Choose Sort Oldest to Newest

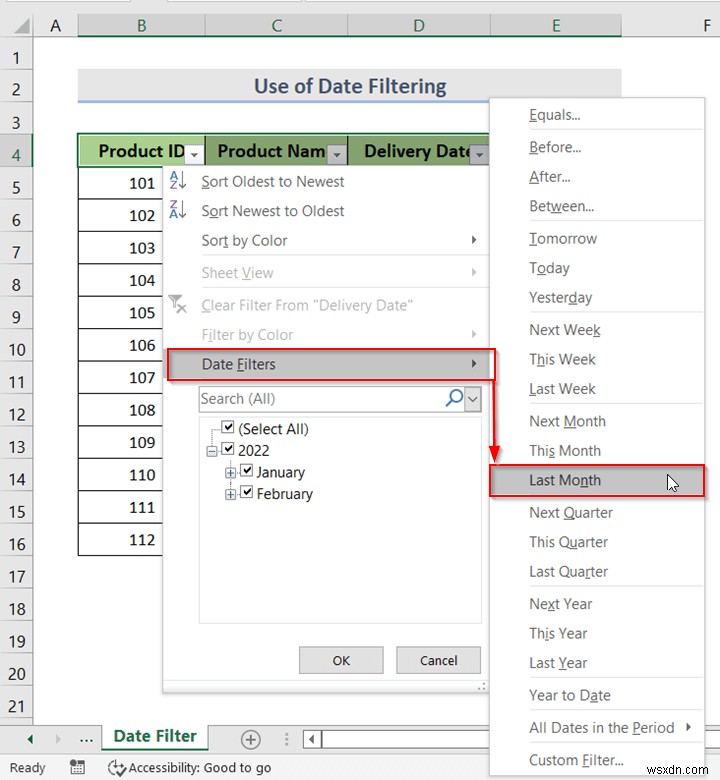[x=272, y=182]
